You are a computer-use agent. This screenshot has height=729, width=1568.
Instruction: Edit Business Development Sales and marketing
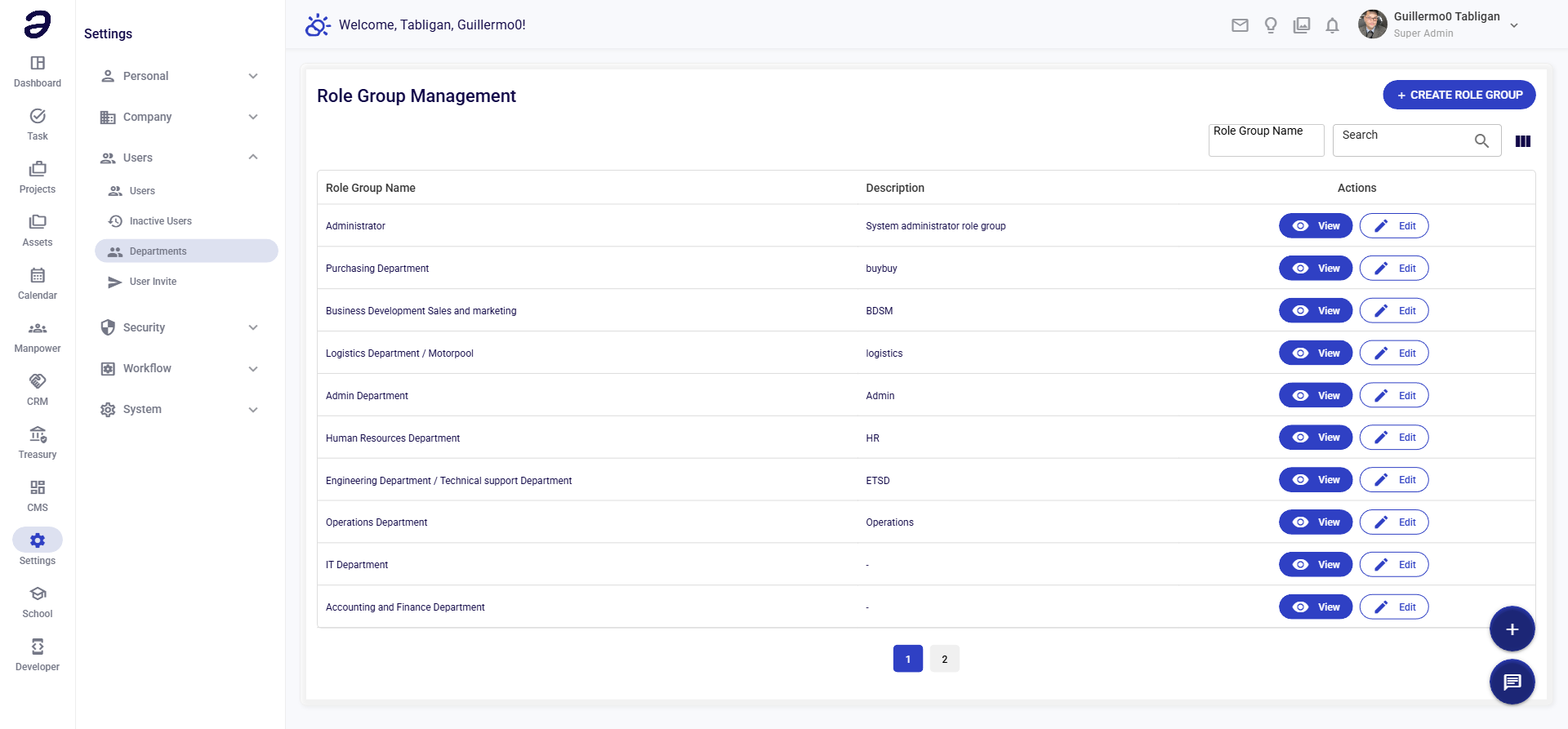pyautogui.click(x=1394, y=311)
